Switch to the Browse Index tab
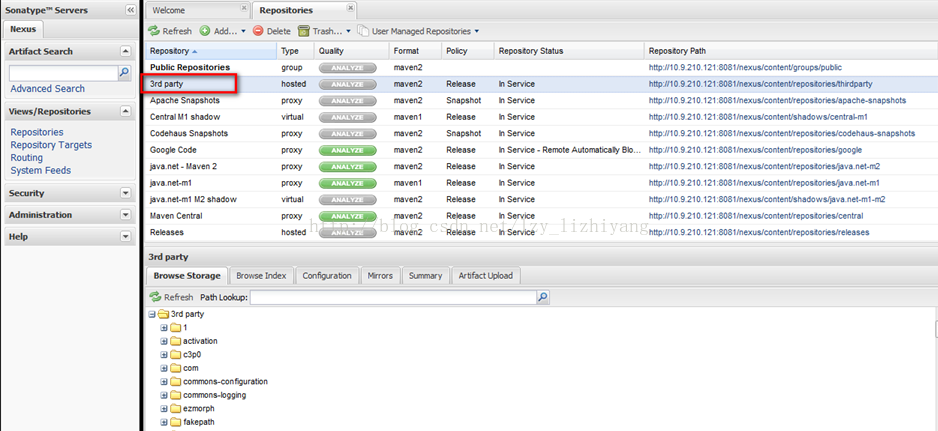Image resolution: width=938 pixels, height=431 pixels. coord(261,275)
